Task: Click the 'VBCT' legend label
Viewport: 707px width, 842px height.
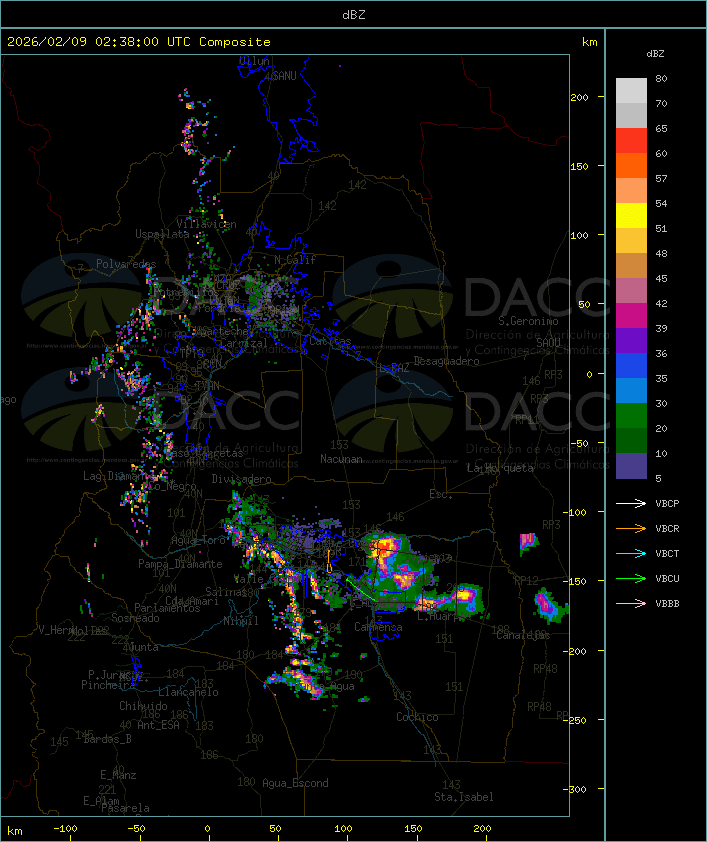Action: pyautogui.click(x=667, y=553)
